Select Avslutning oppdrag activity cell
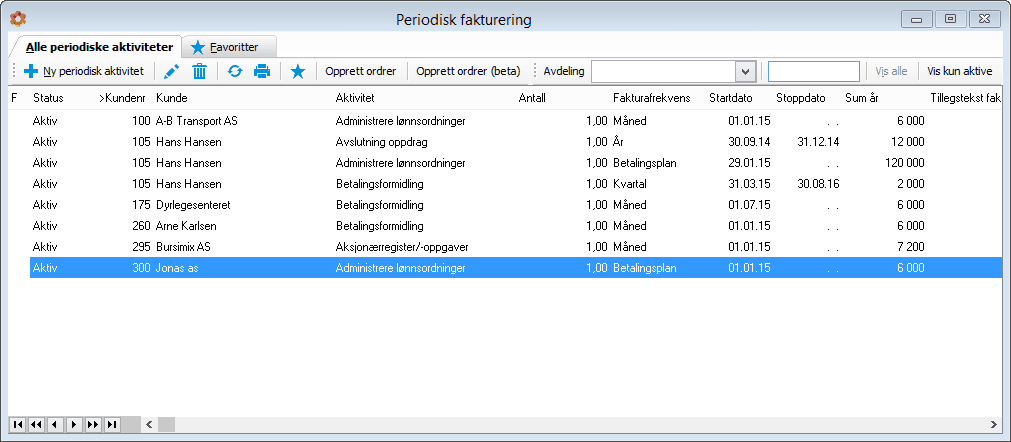 click(x=381, y=142)
